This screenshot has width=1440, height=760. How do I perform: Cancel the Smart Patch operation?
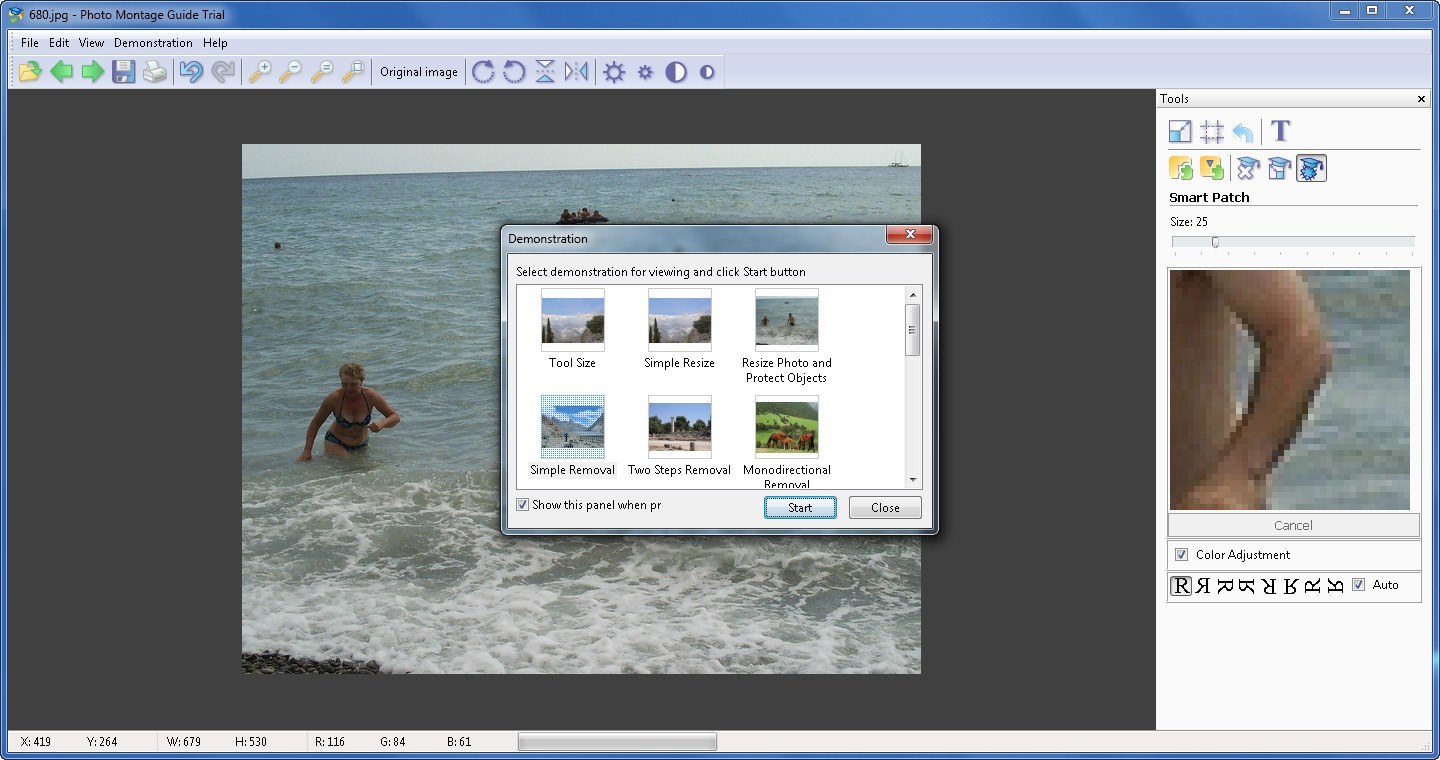(x=1293, y=525)
